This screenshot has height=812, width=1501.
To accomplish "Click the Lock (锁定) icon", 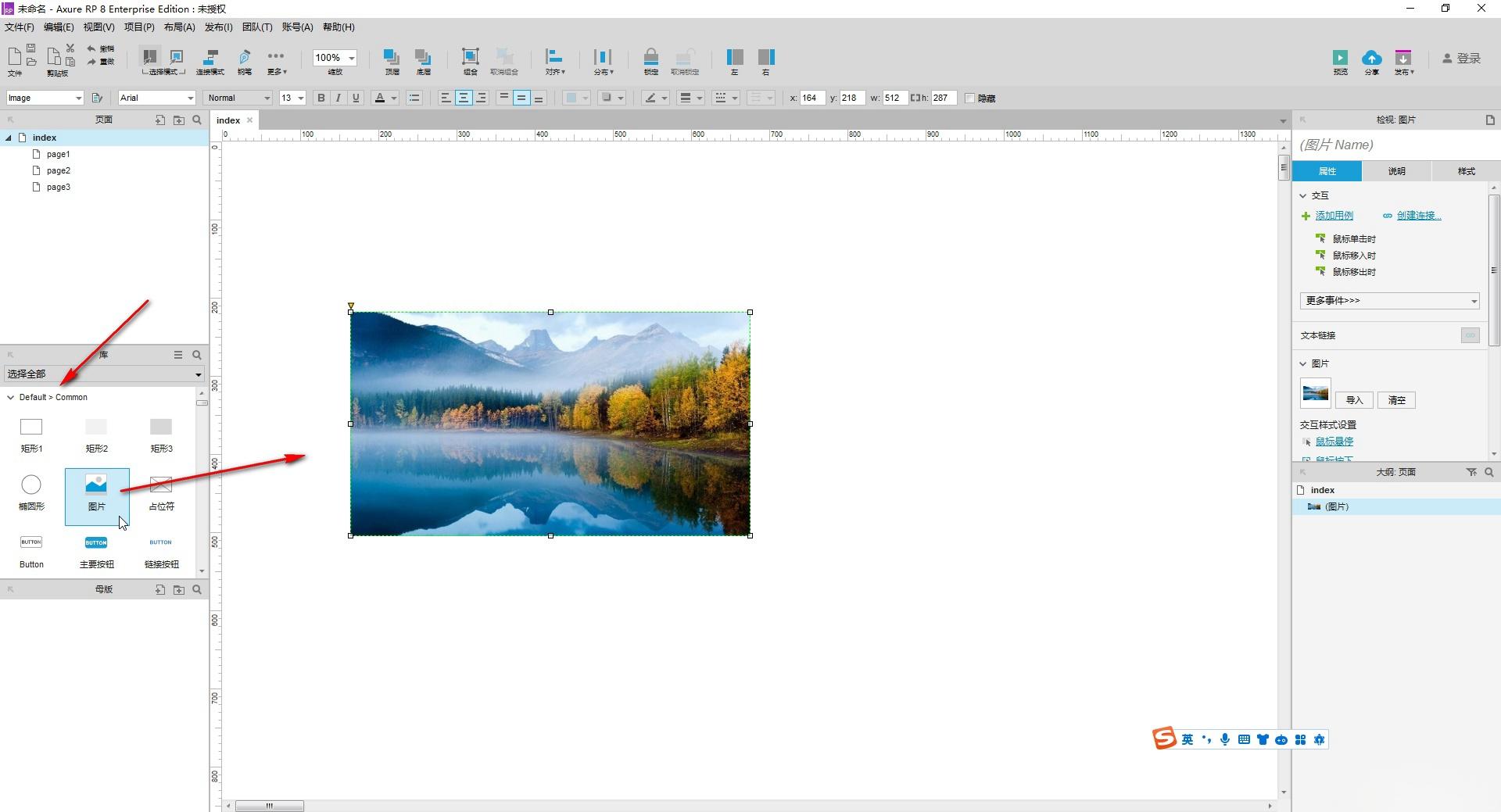I will [650, 58].
